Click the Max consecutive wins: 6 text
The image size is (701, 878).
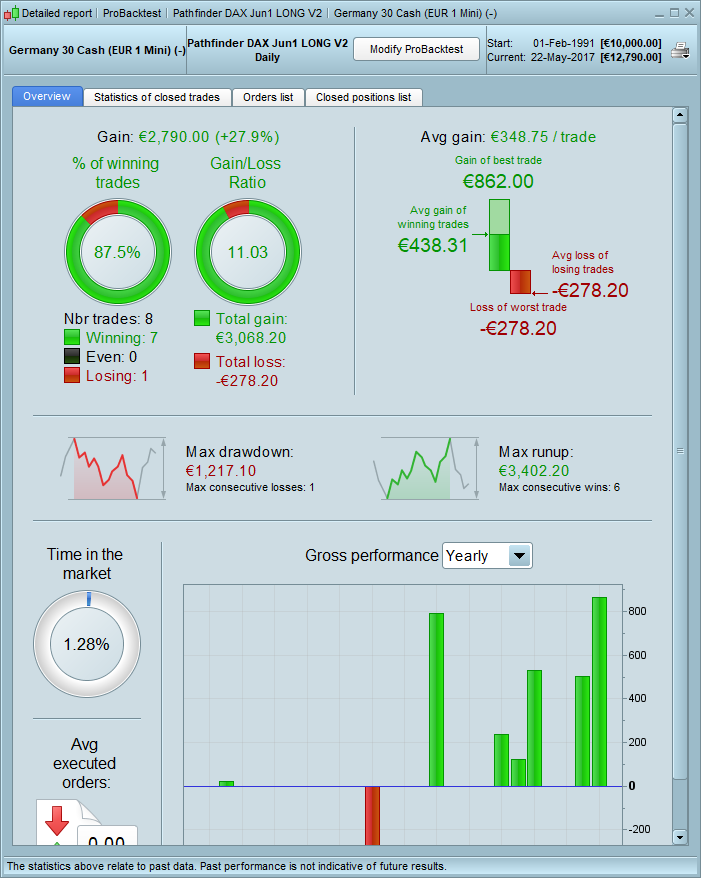click(x=559, y=487)
